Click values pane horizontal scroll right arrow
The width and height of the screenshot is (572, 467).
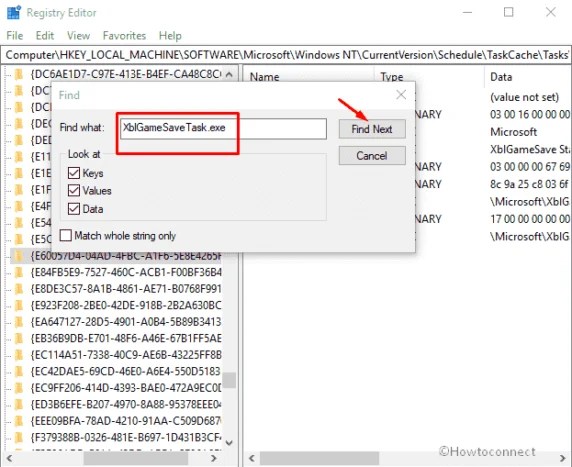(x=563, y=458)
